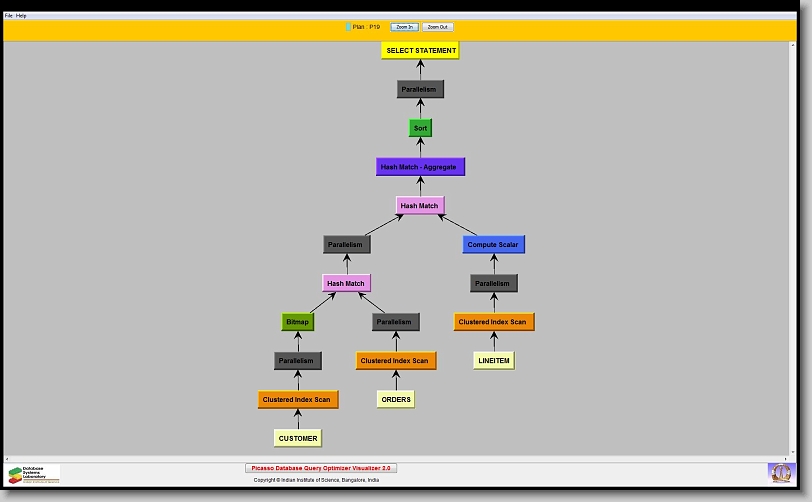Click the Hash Match - Aggregate node
Screen dimensions: 812x502
point(420,167)
